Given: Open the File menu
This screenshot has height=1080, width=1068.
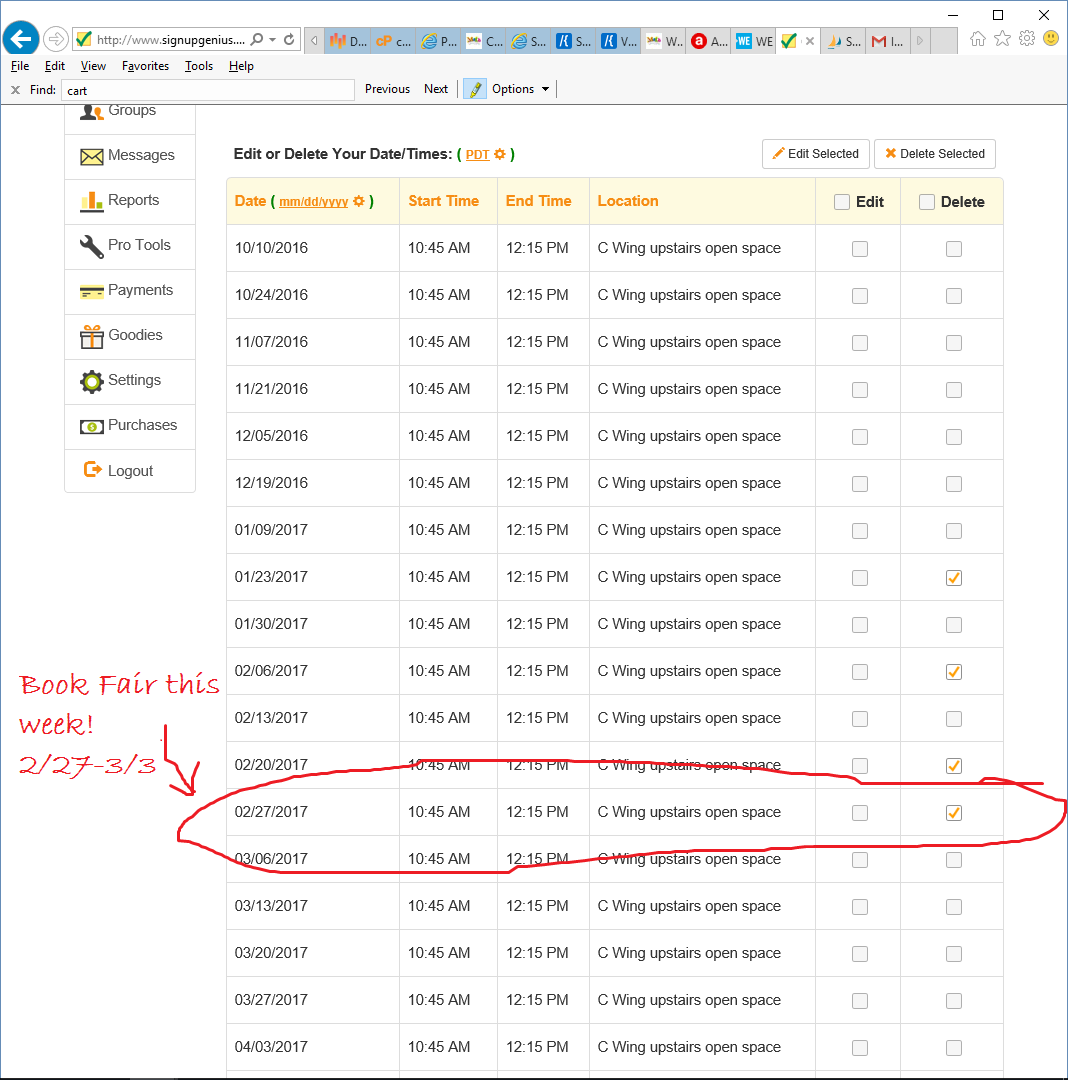Looking at the screenshot, I should pos(20,66).
